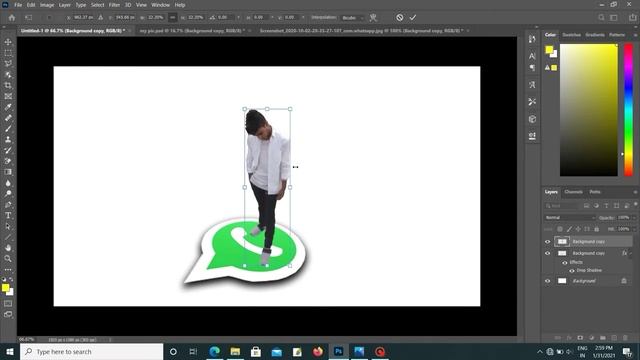Open the Layers panel flyout menu

point(635,192)
